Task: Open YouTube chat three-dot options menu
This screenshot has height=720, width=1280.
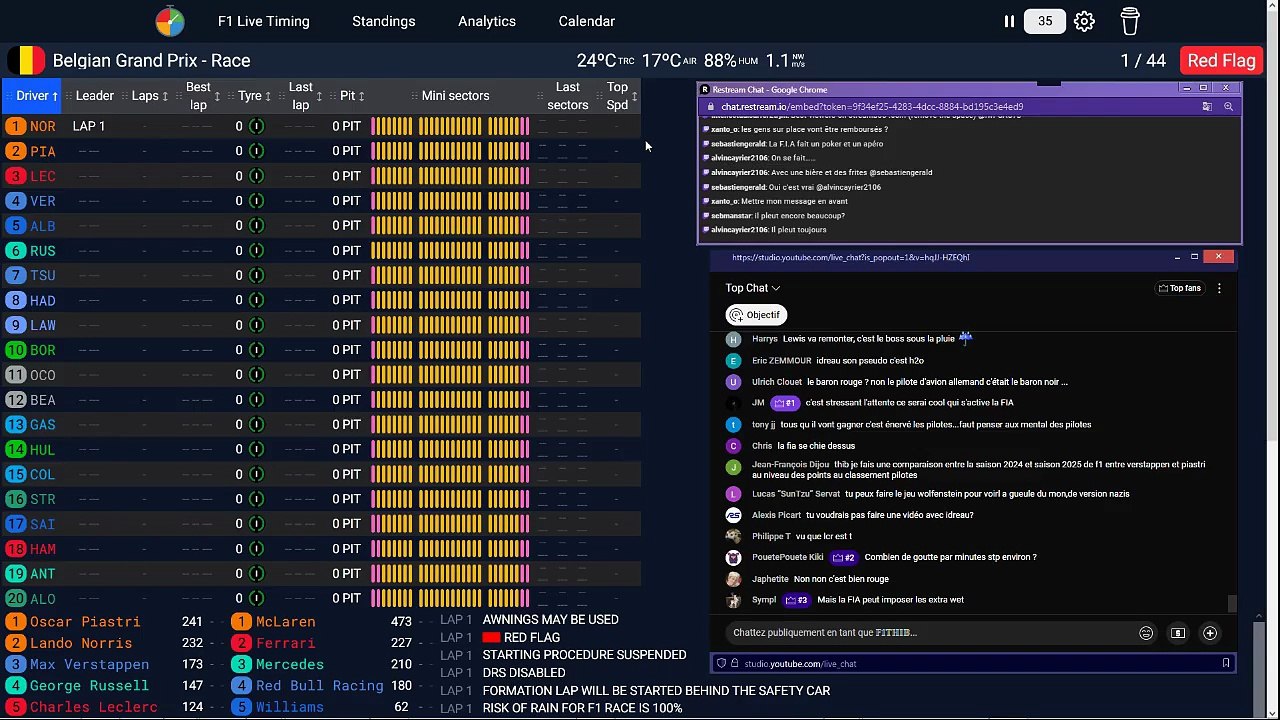Action: coord(1219,288)
